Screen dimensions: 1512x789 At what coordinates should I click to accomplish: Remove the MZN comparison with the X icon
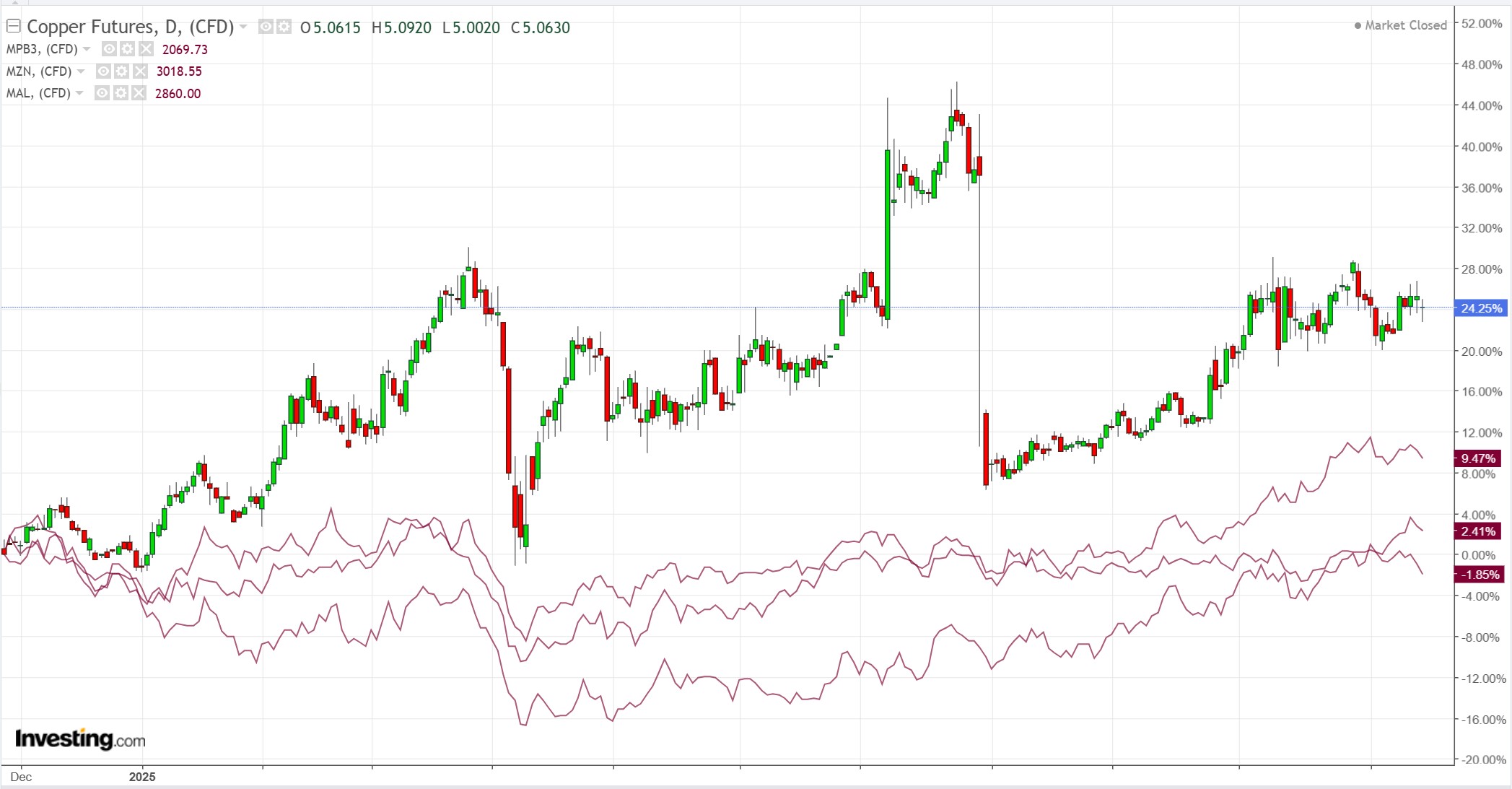click(x=140, y=71)
